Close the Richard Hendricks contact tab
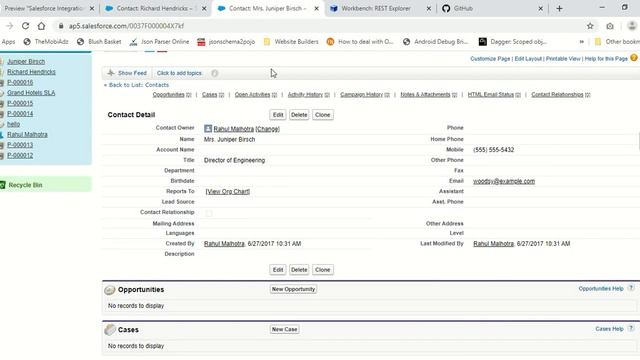640x360 pixels. (204, 8)
